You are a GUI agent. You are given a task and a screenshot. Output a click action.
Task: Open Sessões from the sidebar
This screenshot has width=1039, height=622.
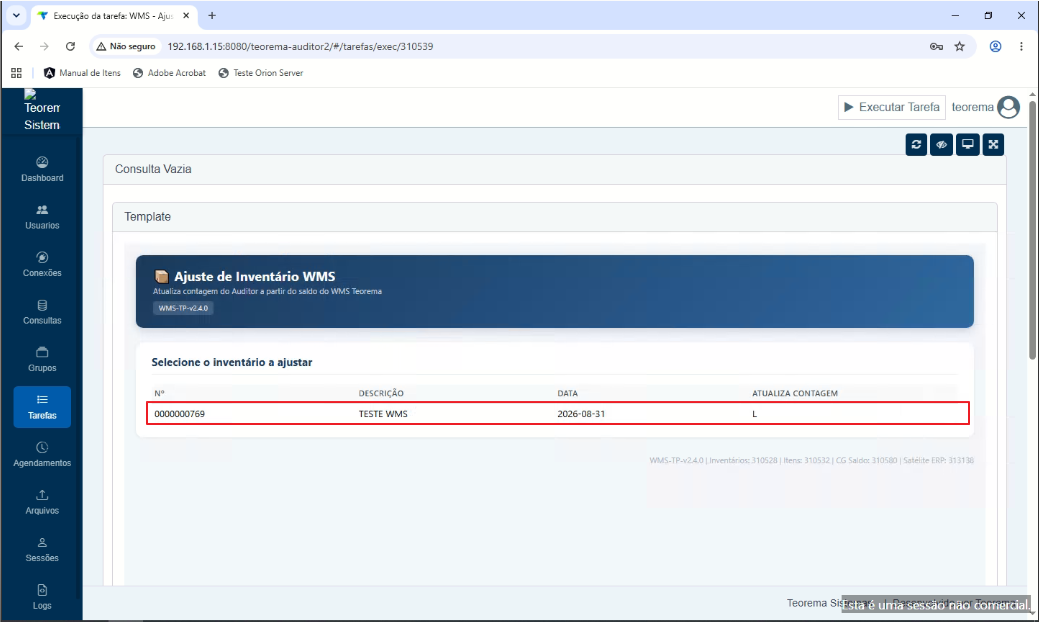42,550
